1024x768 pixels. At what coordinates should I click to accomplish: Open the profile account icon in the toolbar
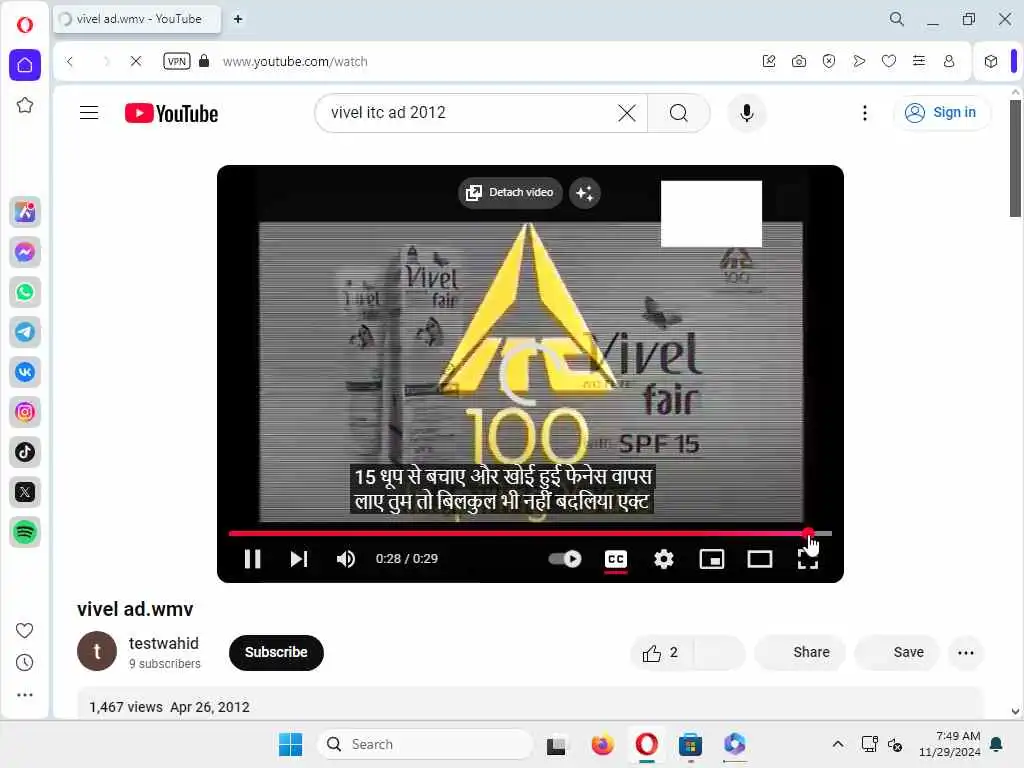pos(949,61)
